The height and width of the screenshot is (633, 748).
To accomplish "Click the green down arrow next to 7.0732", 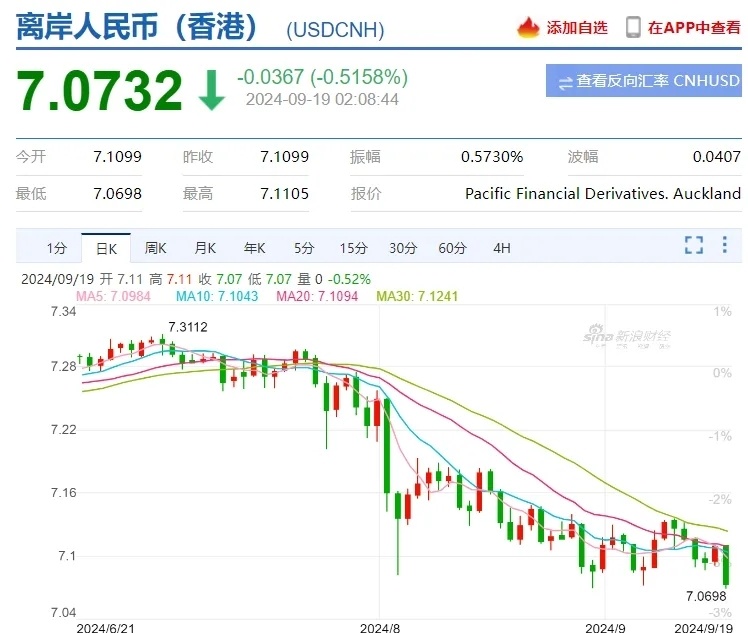I will pyautogui.click(x=212, y=89).
